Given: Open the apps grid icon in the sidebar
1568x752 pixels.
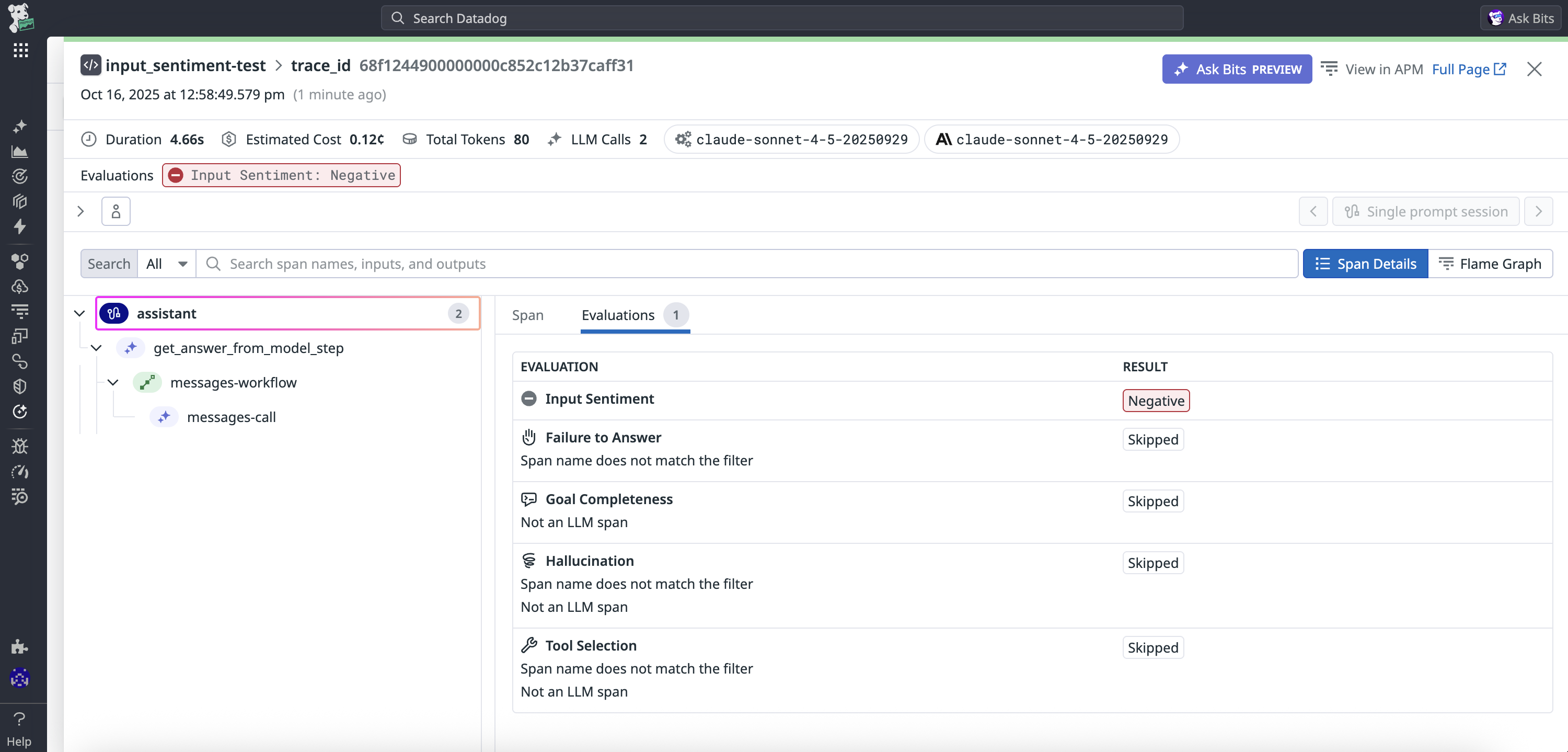Looking at the screenshot, I should [20, 50].
